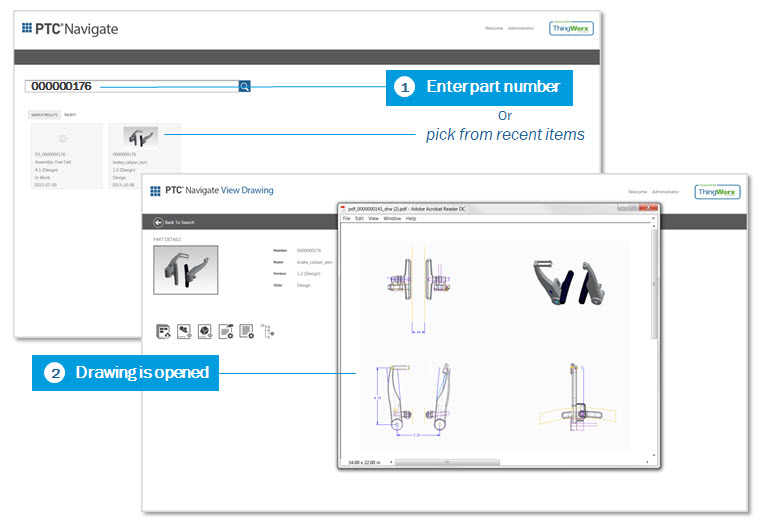
Task: Open the Window menu in Acrobat Reader
Action: tap(392, 219)
